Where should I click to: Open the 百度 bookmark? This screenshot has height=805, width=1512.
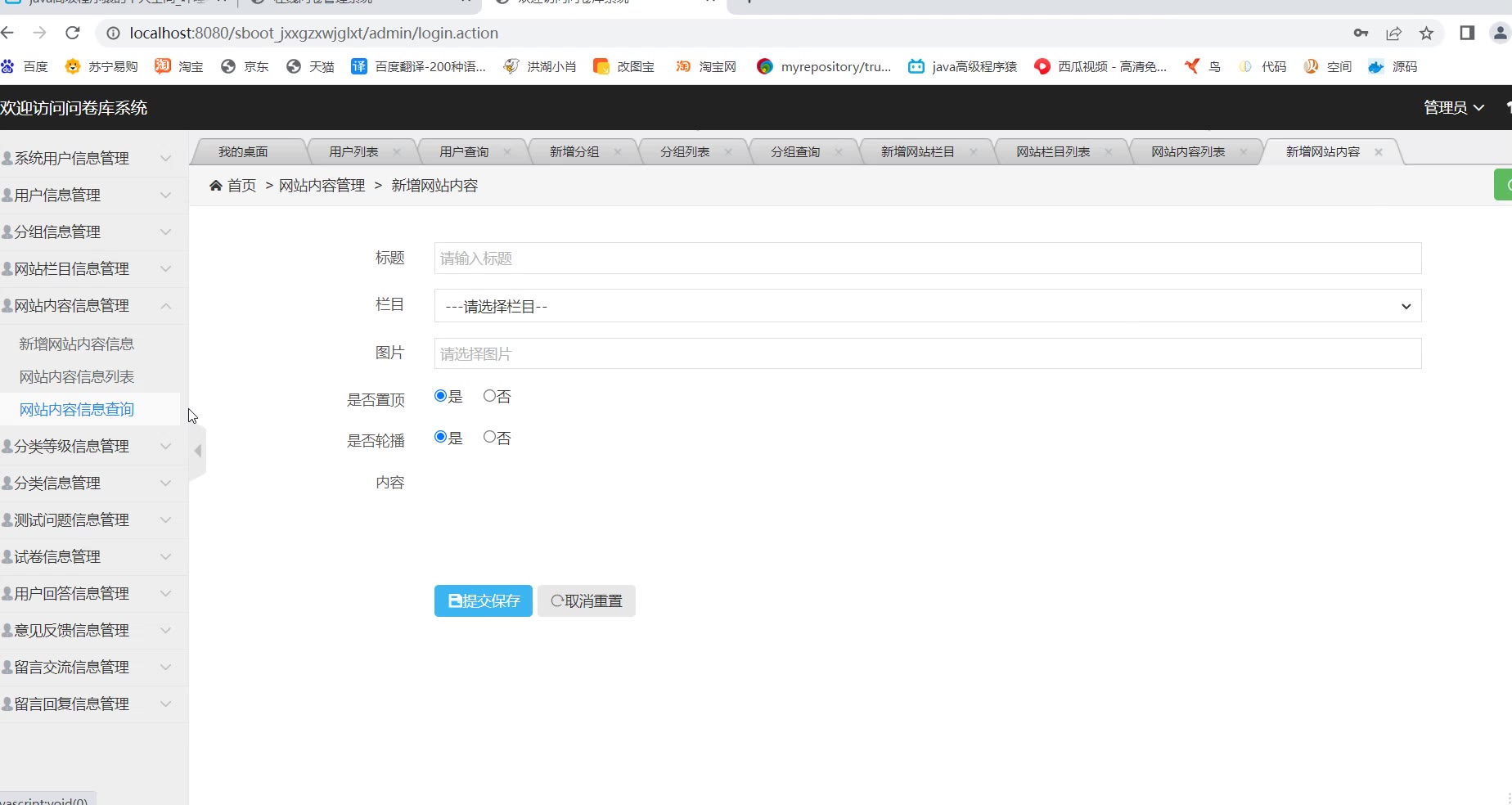[x=25, y=66]
